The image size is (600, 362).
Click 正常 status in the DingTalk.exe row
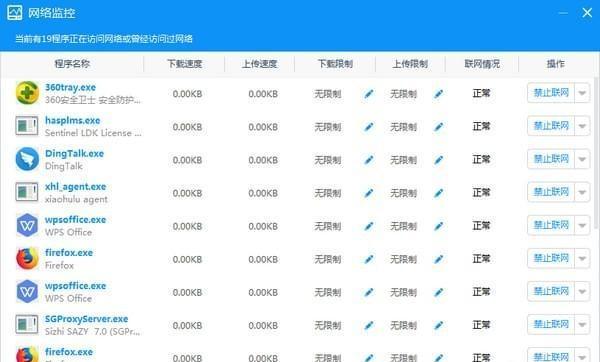[481, 159]
